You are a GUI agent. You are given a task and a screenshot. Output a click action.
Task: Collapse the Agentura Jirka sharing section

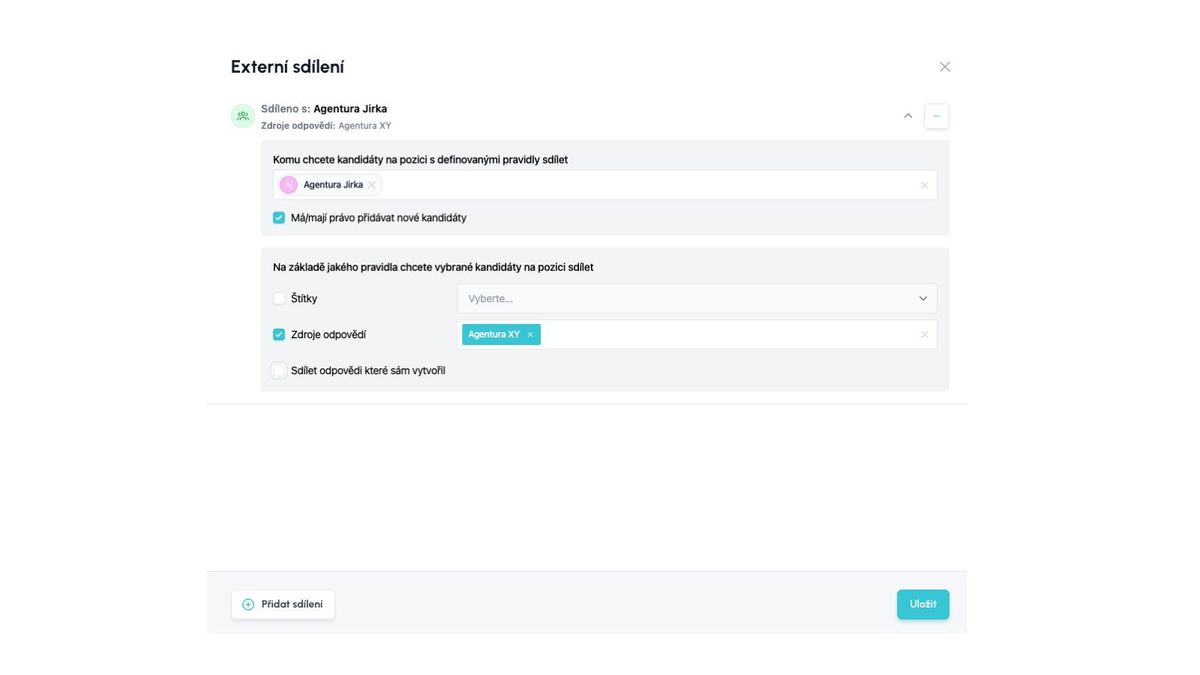(908, 116)
